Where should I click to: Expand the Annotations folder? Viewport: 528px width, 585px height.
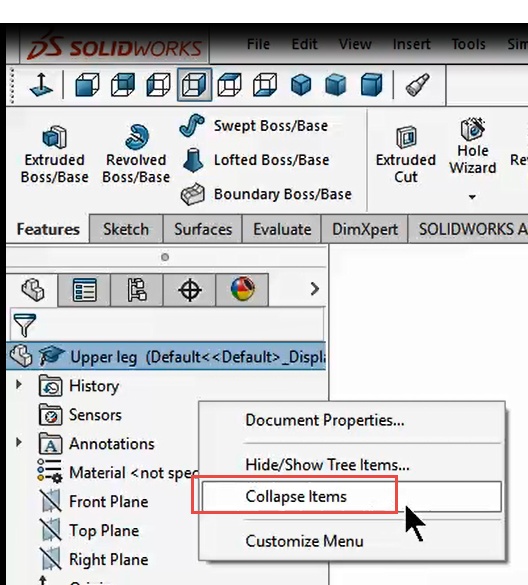pyautogui.click(x=18, y=442)
